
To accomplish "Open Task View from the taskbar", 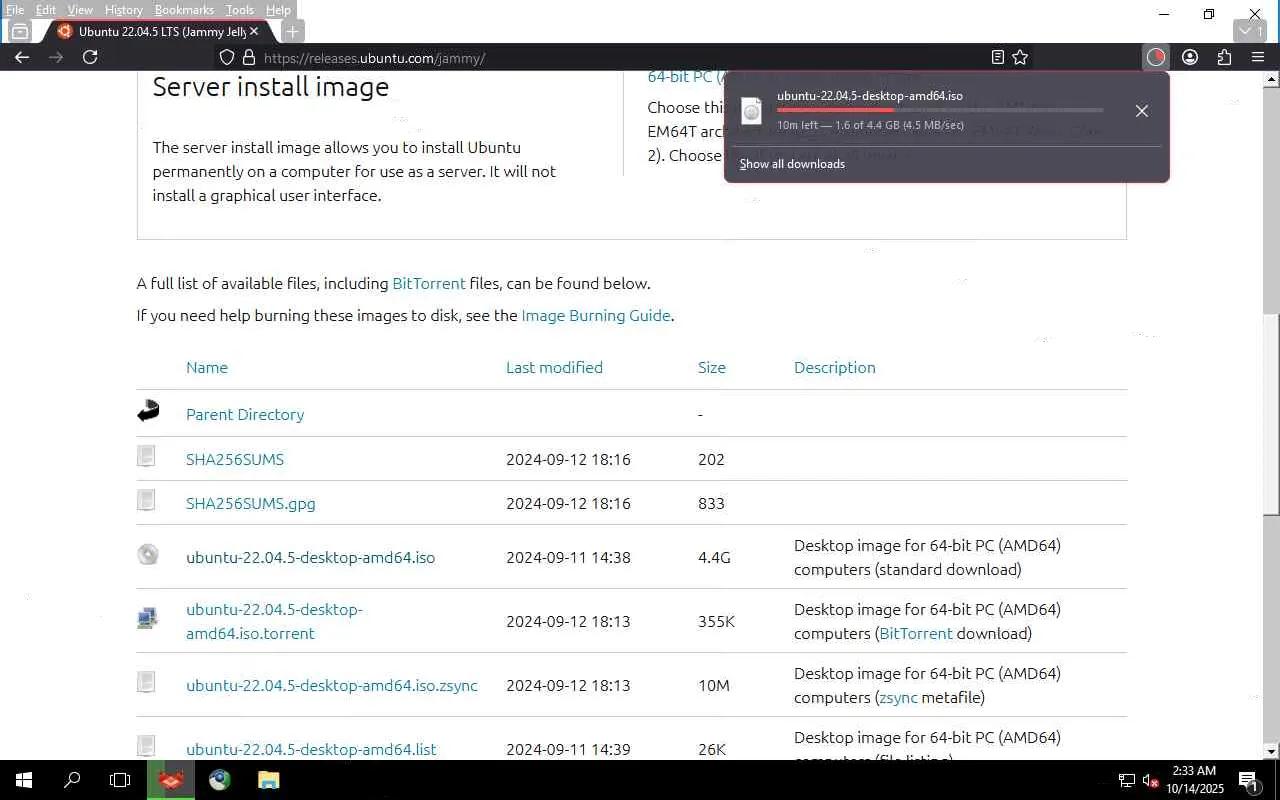I will (120, 780).
